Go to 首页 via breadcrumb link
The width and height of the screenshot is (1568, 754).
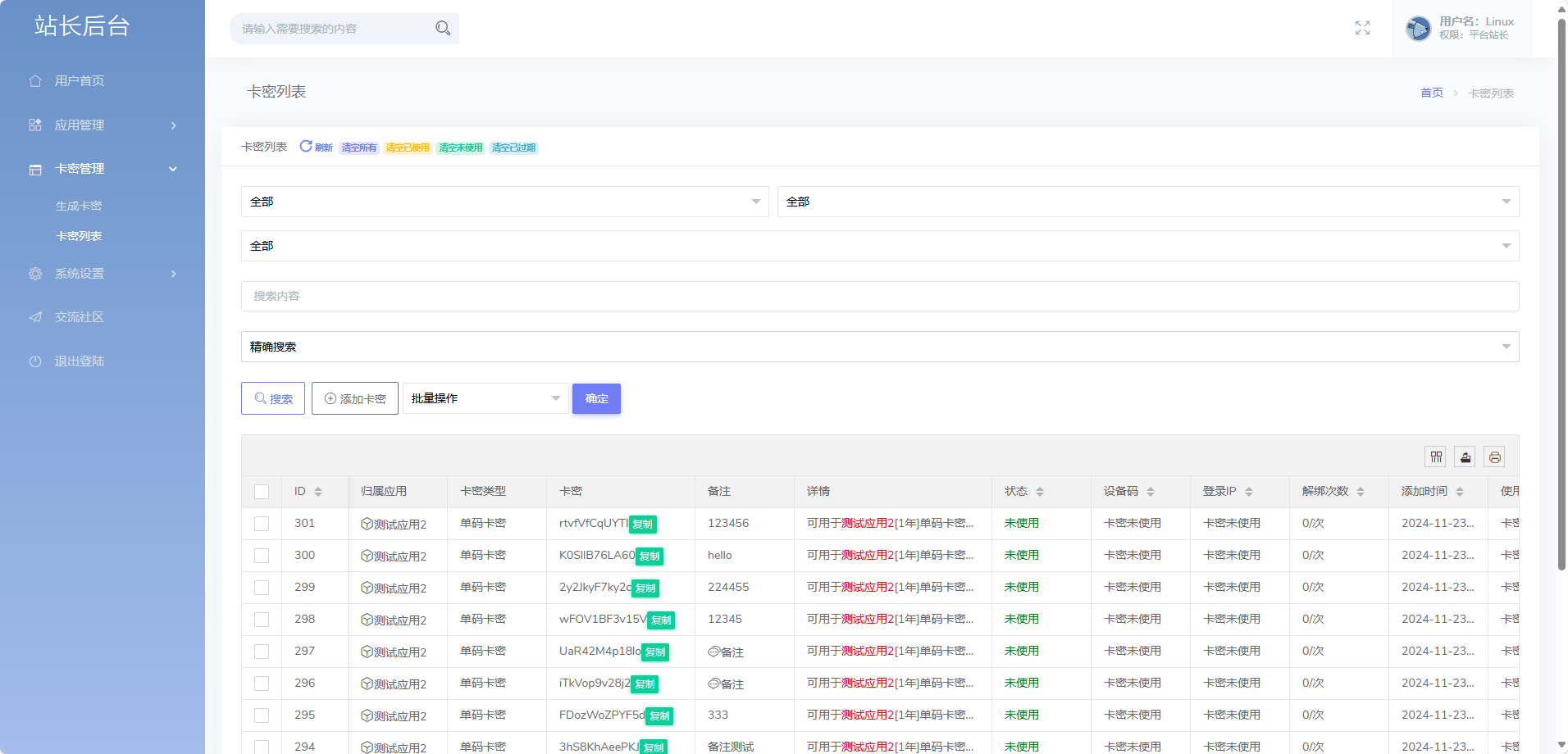(x=1432, y=93)
